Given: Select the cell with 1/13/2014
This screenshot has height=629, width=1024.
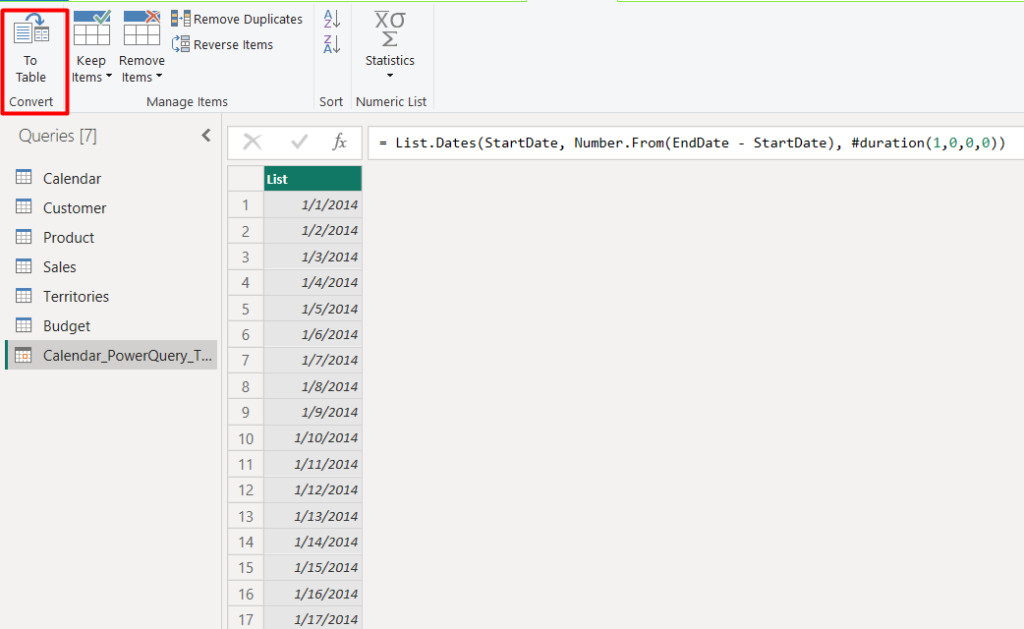Looking at the screenshot, I should point(313,516).
